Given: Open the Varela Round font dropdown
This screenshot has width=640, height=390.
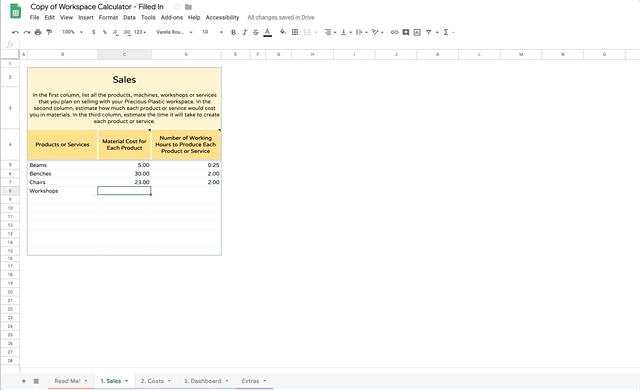Looking at the screenshot, I should (174, 32).
